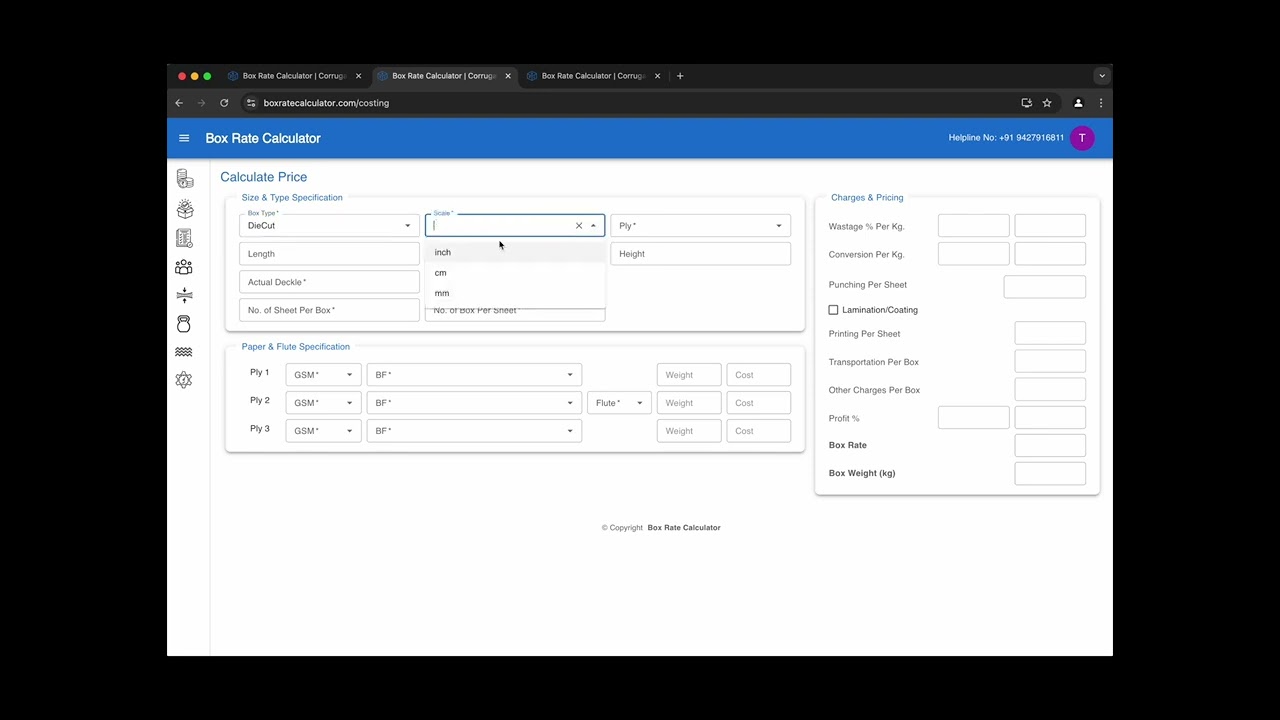Image resolution: width=1280 pixels, height=720 pixels.
Task: Open the purple T user avatar
Action: (x=1081, y=138)
